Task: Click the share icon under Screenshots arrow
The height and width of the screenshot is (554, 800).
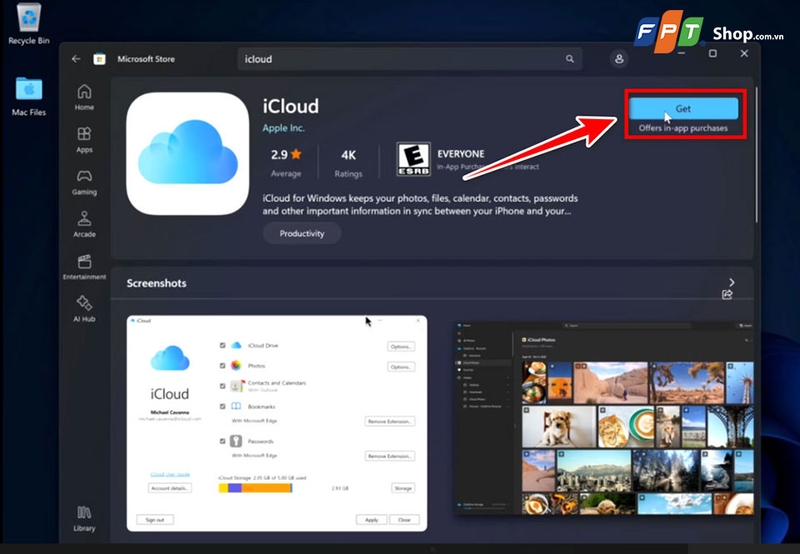Action: point(727,294)
